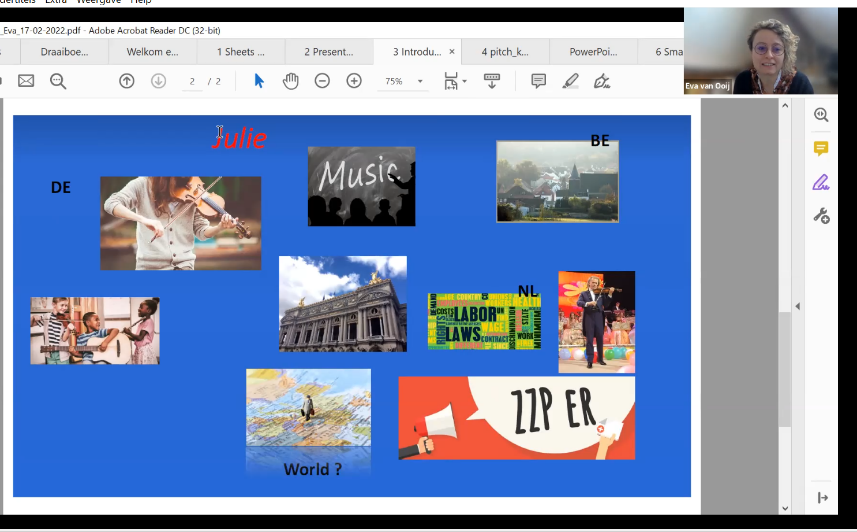Close the 3 Introdu... tab
857x532 pixels.
451,51
